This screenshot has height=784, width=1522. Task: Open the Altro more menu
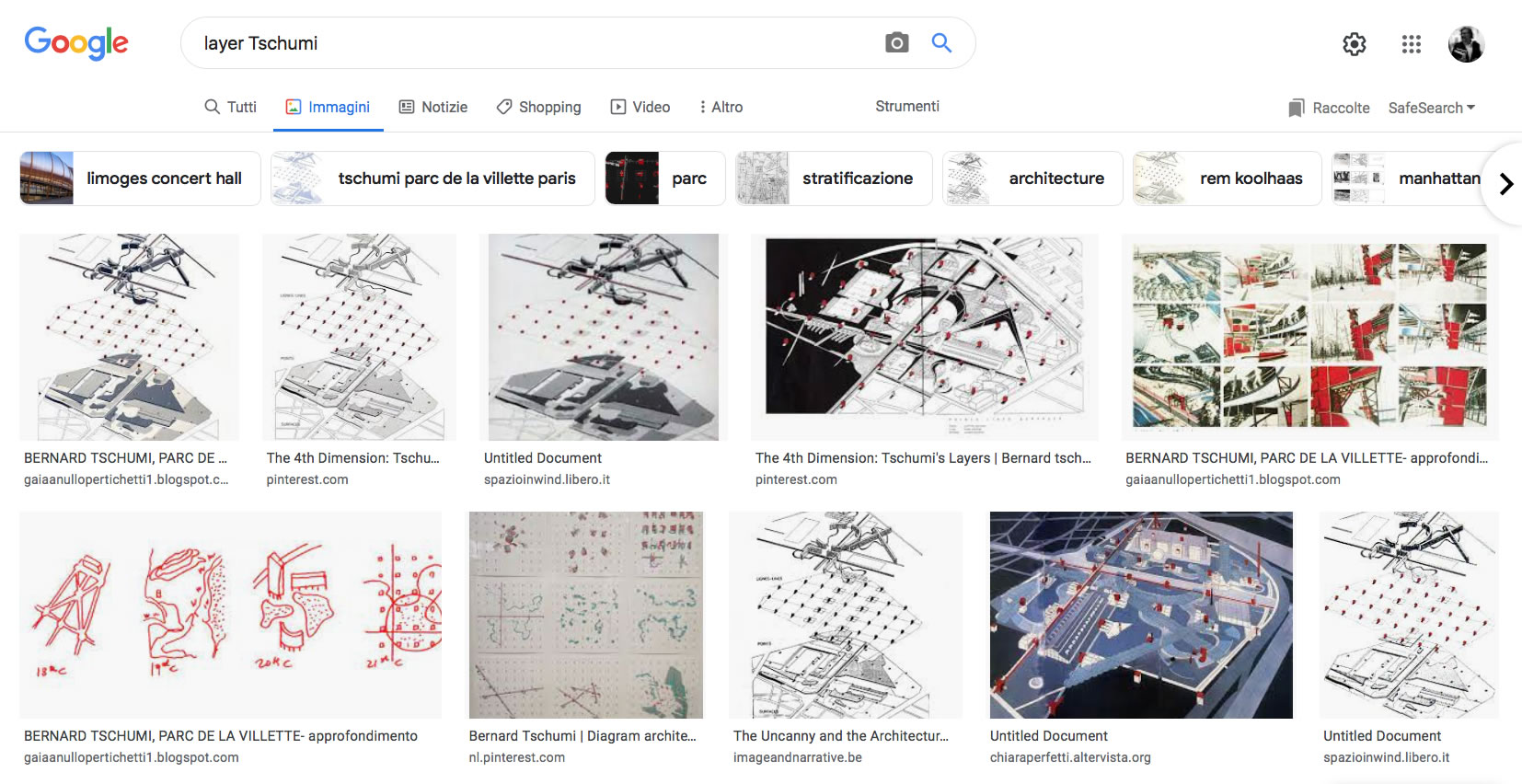pos(721,107)
